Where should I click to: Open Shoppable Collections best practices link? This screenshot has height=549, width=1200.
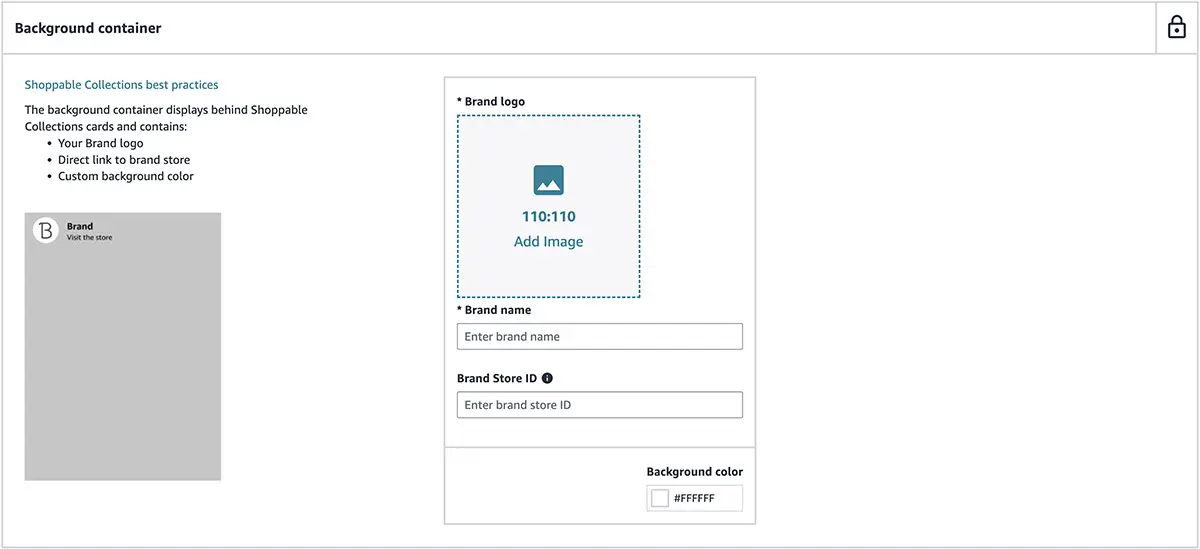(121, 85)
